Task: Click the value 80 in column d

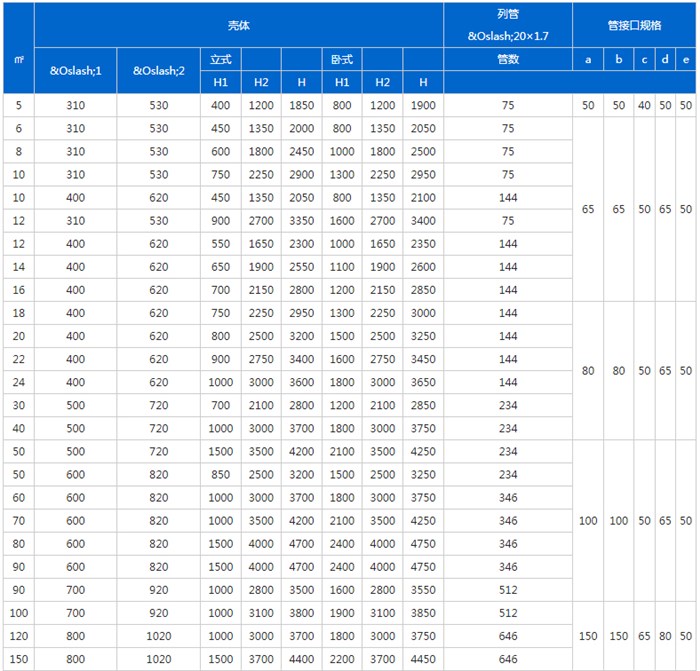Action: click(665, 636)
